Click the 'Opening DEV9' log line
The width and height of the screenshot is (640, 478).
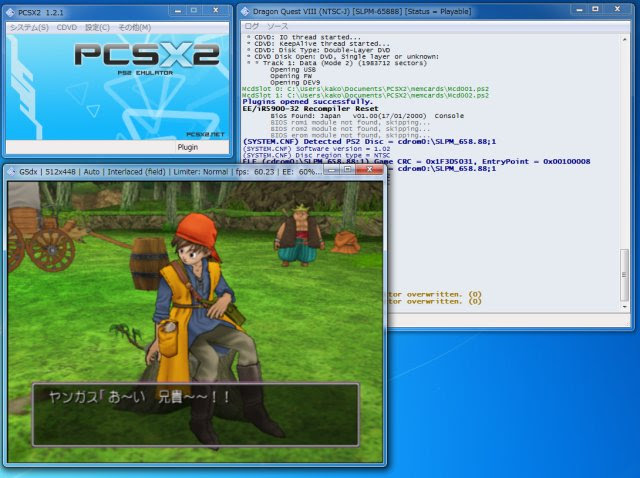tap(295, 82)
